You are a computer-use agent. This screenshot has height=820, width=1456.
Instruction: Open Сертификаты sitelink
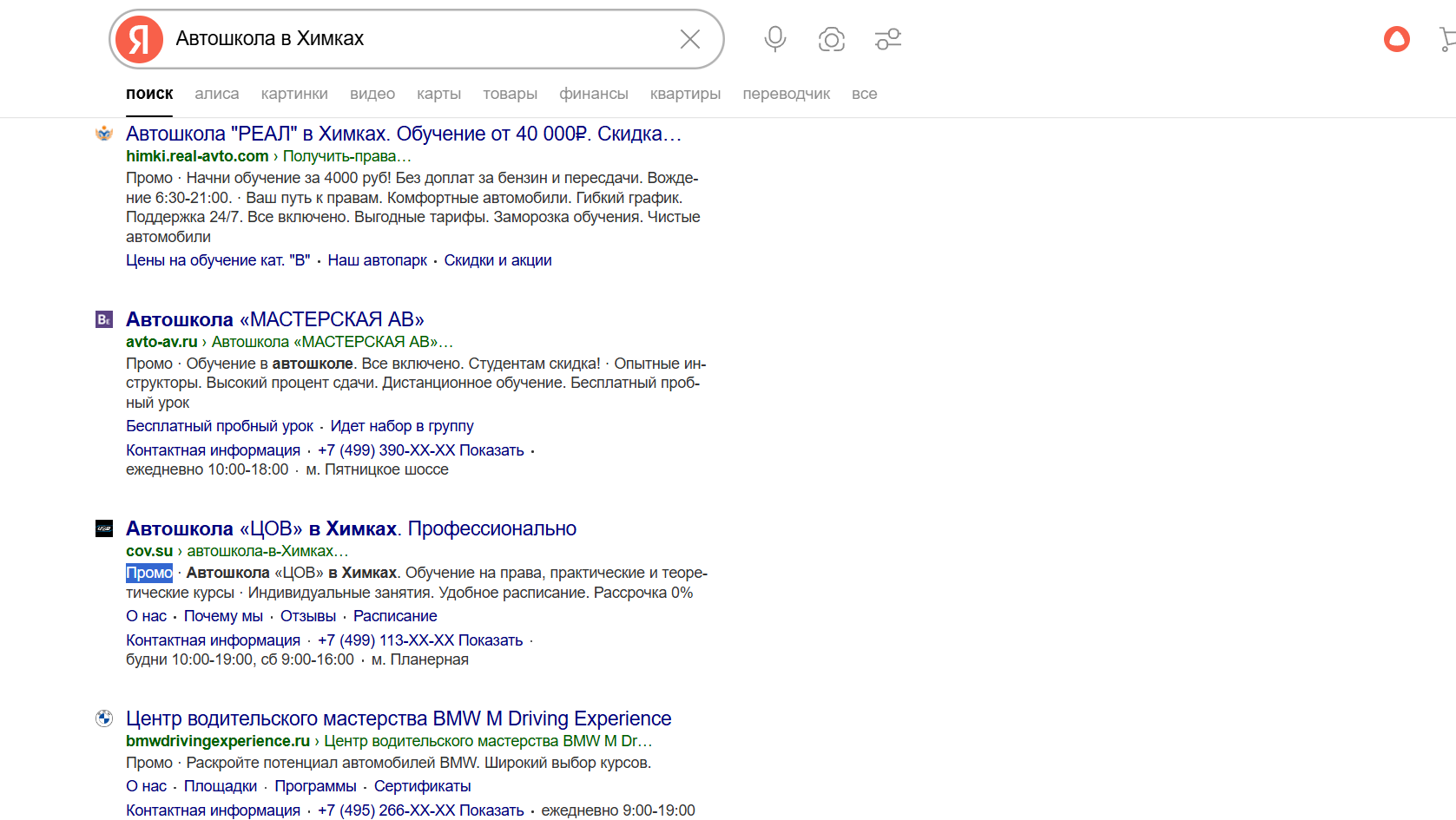[x=423, y=786]
